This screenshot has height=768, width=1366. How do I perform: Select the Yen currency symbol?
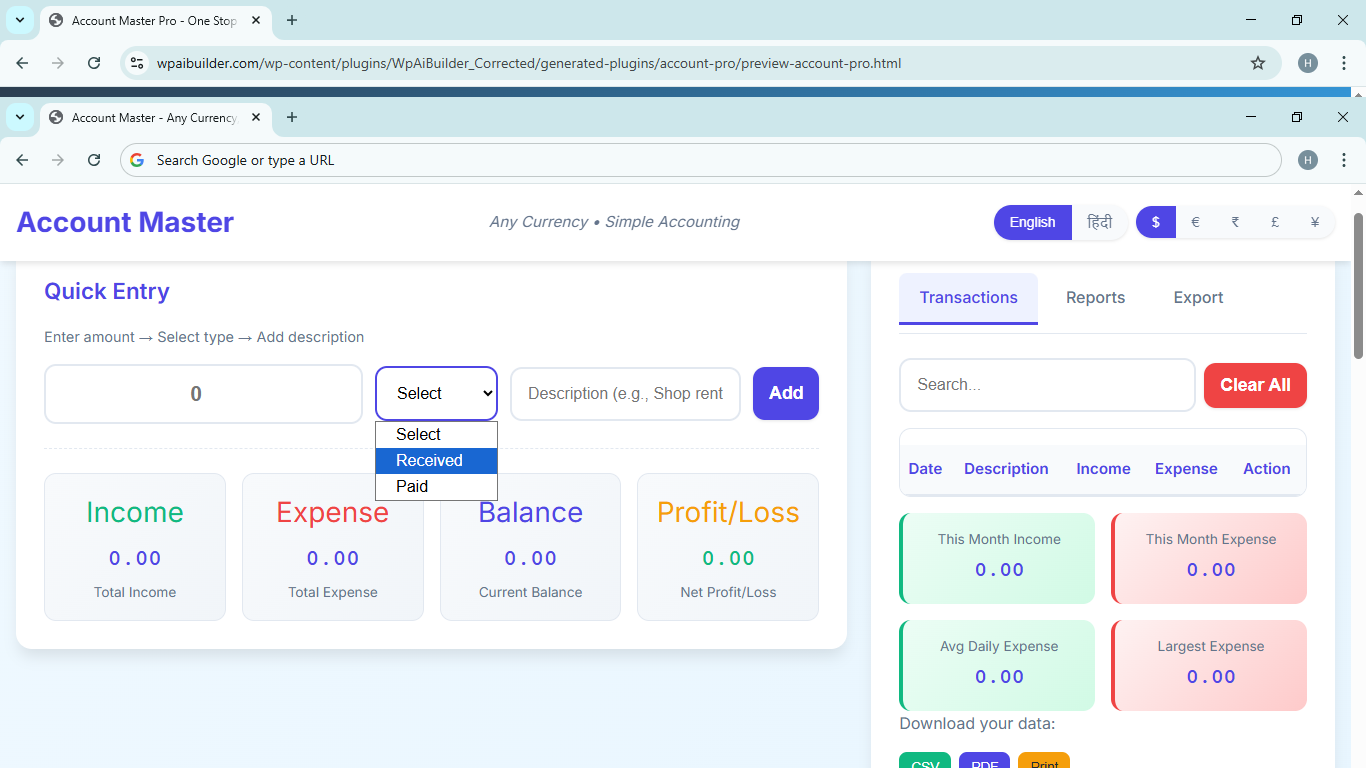click(x=1314, y=222)
